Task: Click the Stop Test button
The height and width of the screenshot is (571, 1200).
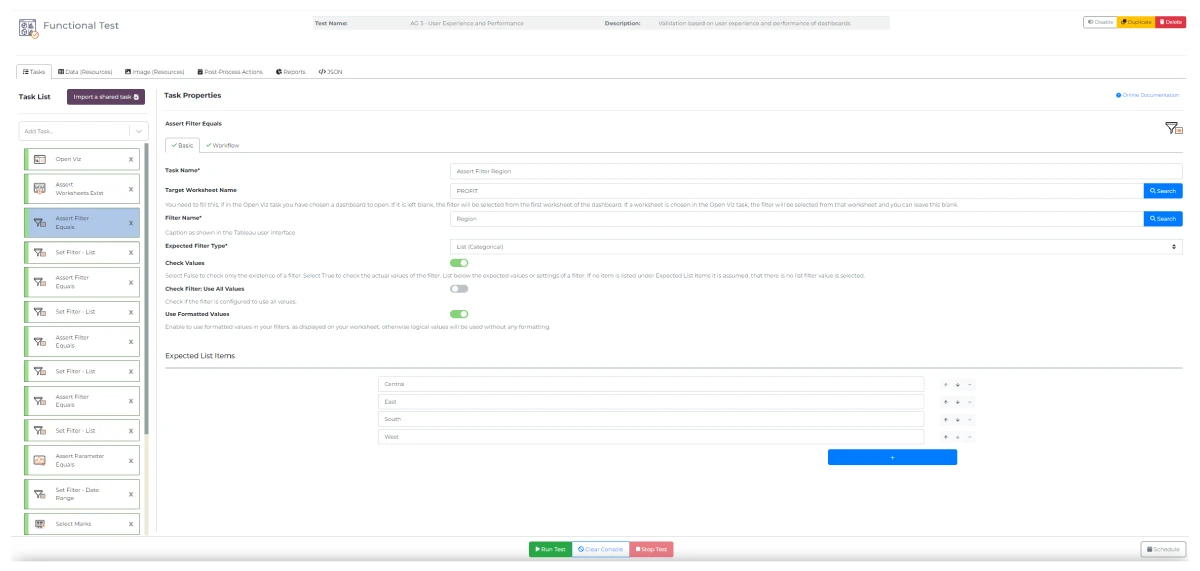Action: (x=652, y=549)
